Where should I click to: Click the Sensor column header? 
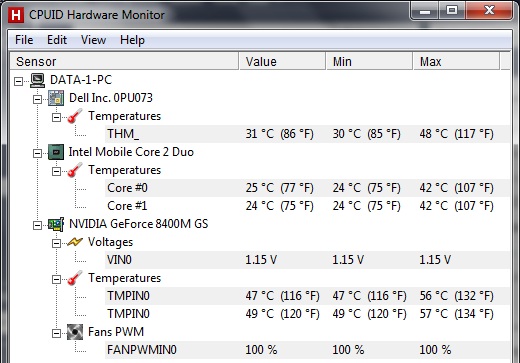coord(124,61)
